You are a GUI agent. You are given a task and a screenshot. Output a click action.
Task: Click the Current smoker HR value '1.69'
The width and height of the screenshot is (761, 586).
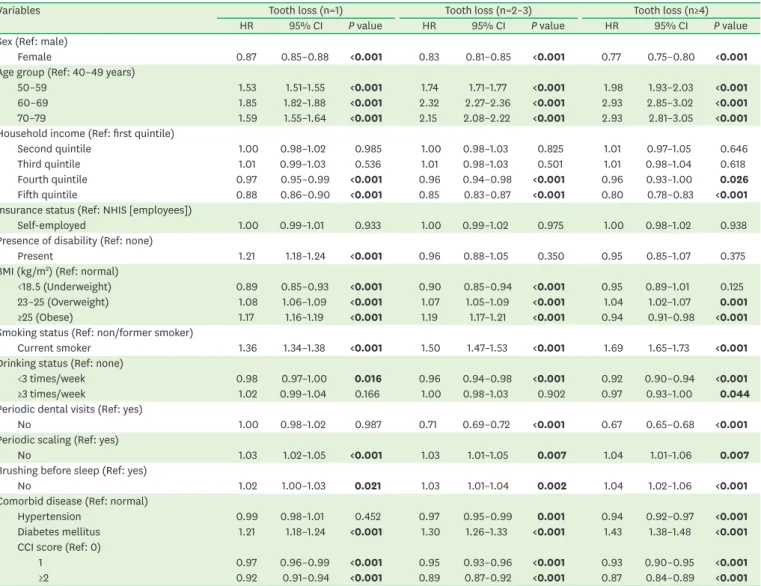(x=612, y=348)
